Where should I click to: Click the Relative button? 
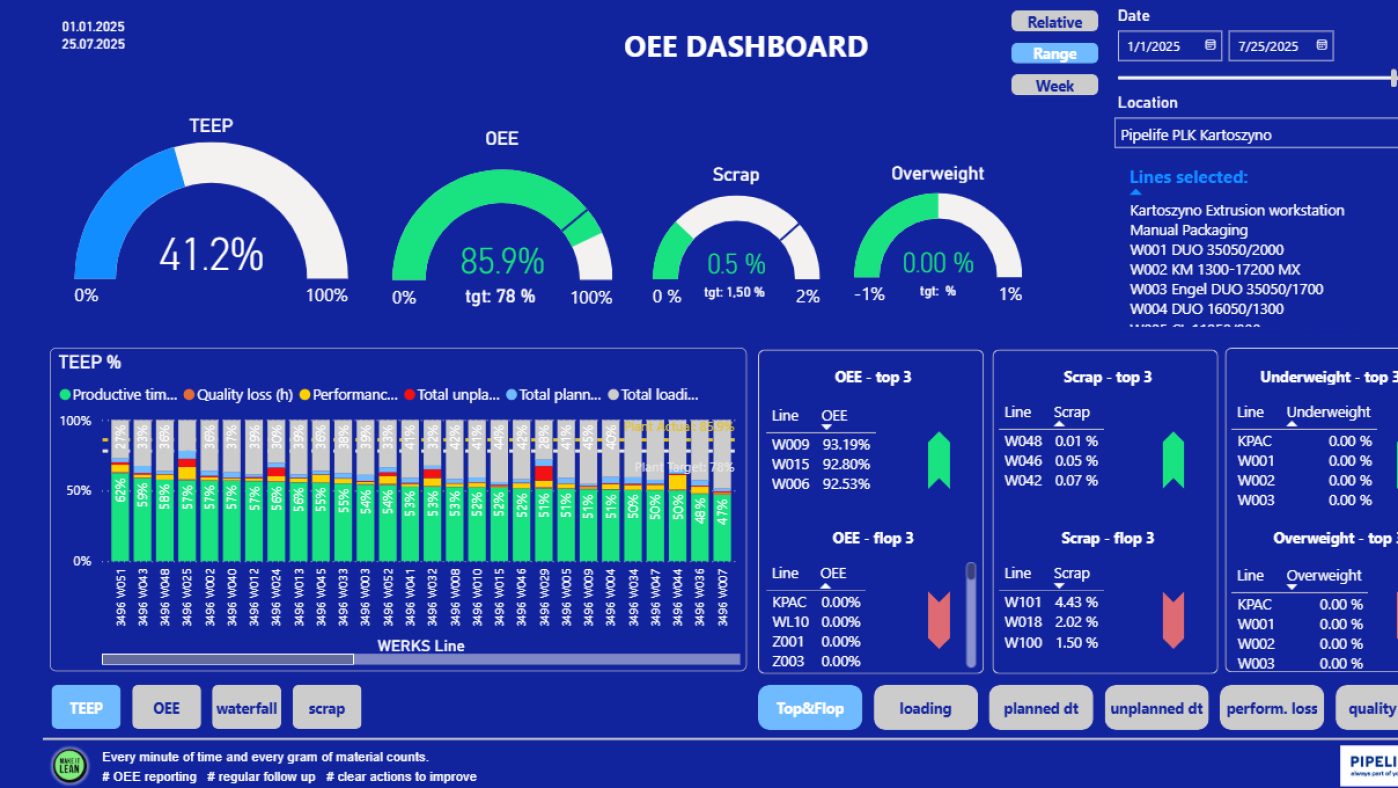pyautogui.click(x=1054, y=21)
